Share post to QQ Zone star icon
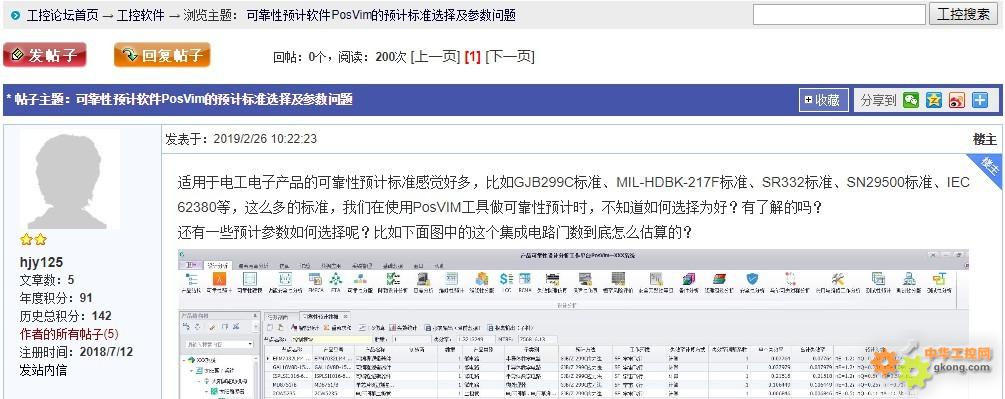Viewport: 1005px width, 399px height. (933, 100)
